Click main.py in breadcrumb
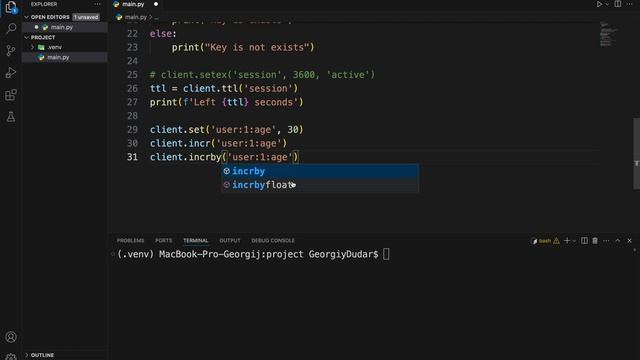640x360 pixels. click(x=136, y=17)
